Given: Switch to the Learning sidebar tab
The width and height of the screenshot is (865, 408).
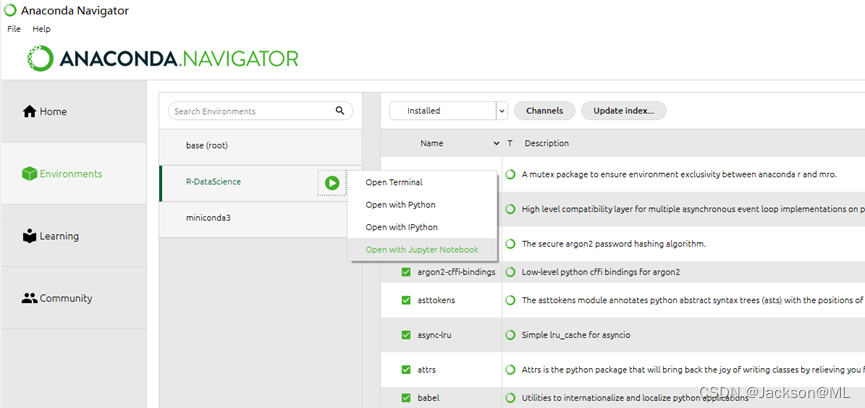Looking at the screenshot, I should click(x=73, y=236).
